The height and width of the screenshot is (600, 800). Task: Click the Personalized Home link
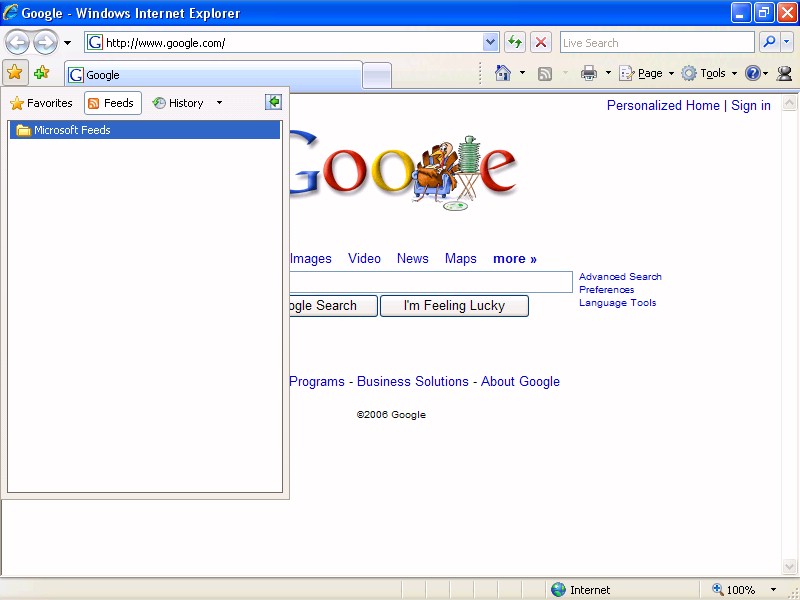(663, 106)
